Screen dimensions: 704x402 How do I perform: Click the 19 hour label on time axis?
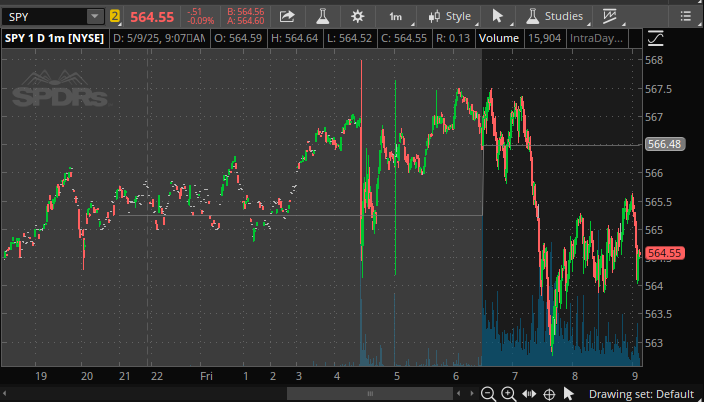click(x=41, y=376)
